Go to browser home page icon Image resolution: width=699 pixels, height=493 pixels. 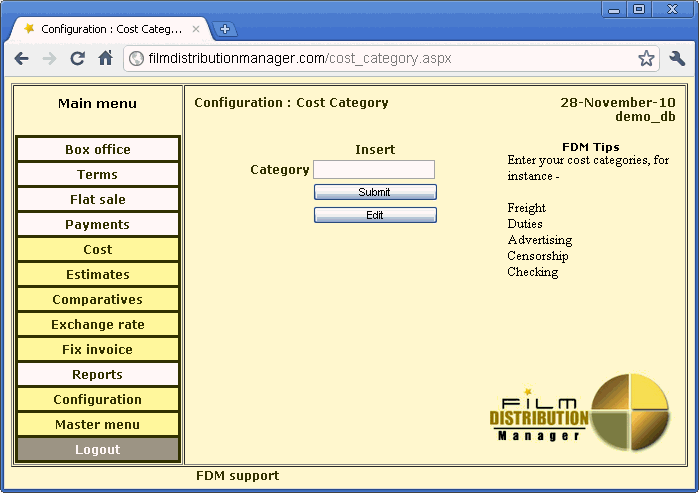(105, 59)
